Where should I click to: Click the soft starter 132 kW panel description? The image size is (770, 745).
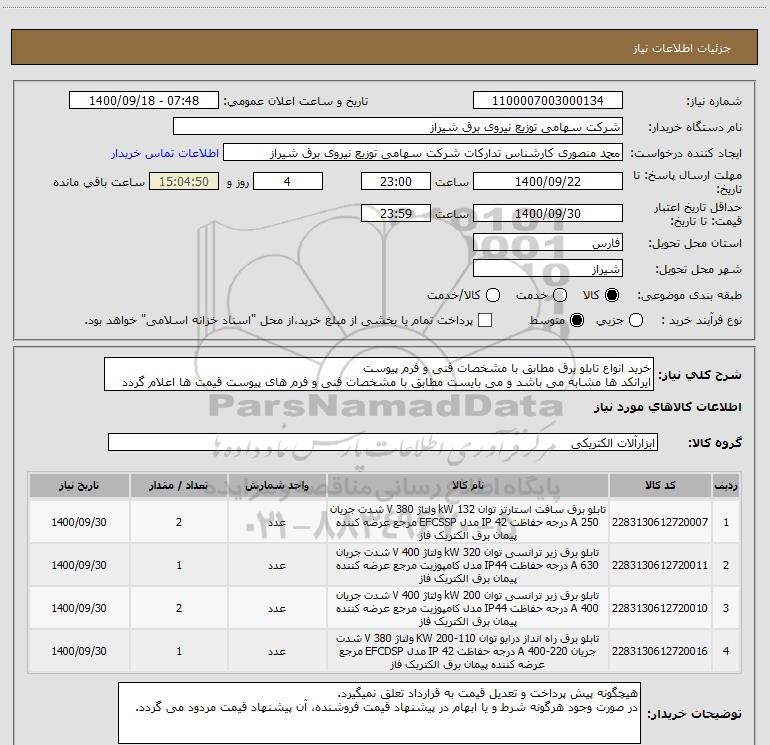[468, 522]
